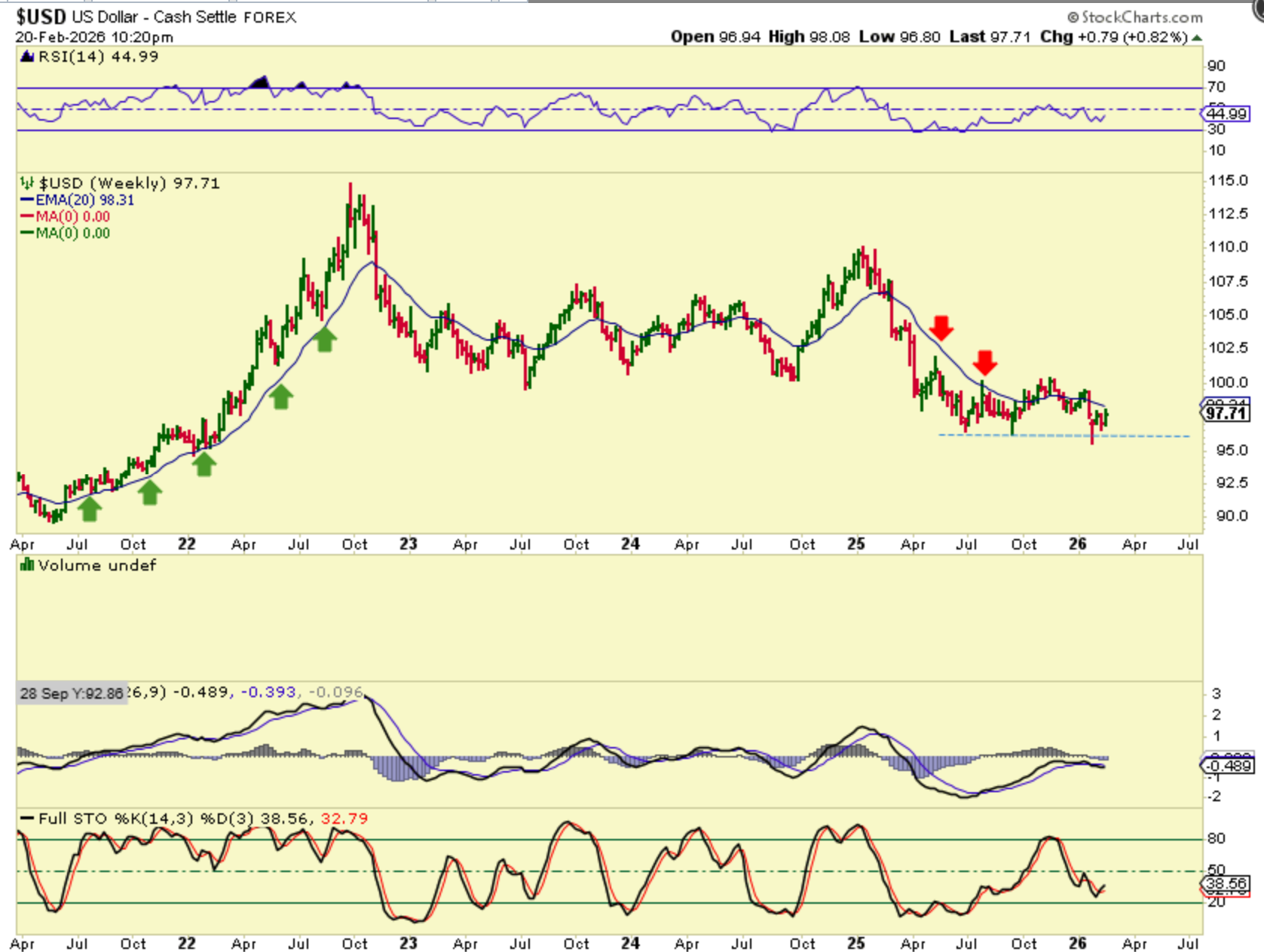The height and width of the screenshot is (952, 1264).
Task: Click the 110.0 price axis label
Action: coord(1228,246)
